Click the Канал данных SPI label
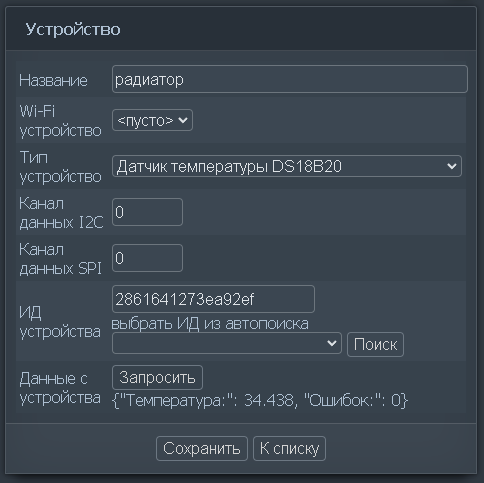Screen dimensions: 484x483 coord(60,258)
